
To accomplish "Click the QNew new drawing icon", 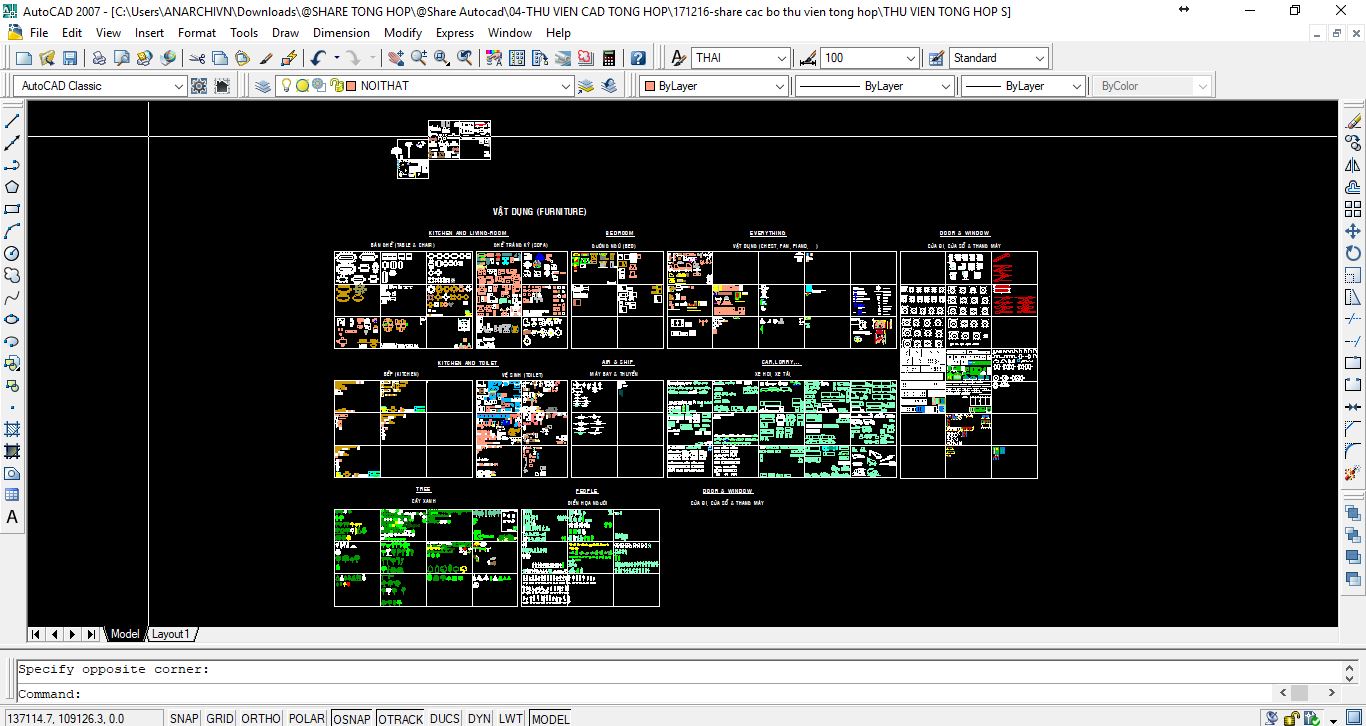I will (x=25, y=58).
